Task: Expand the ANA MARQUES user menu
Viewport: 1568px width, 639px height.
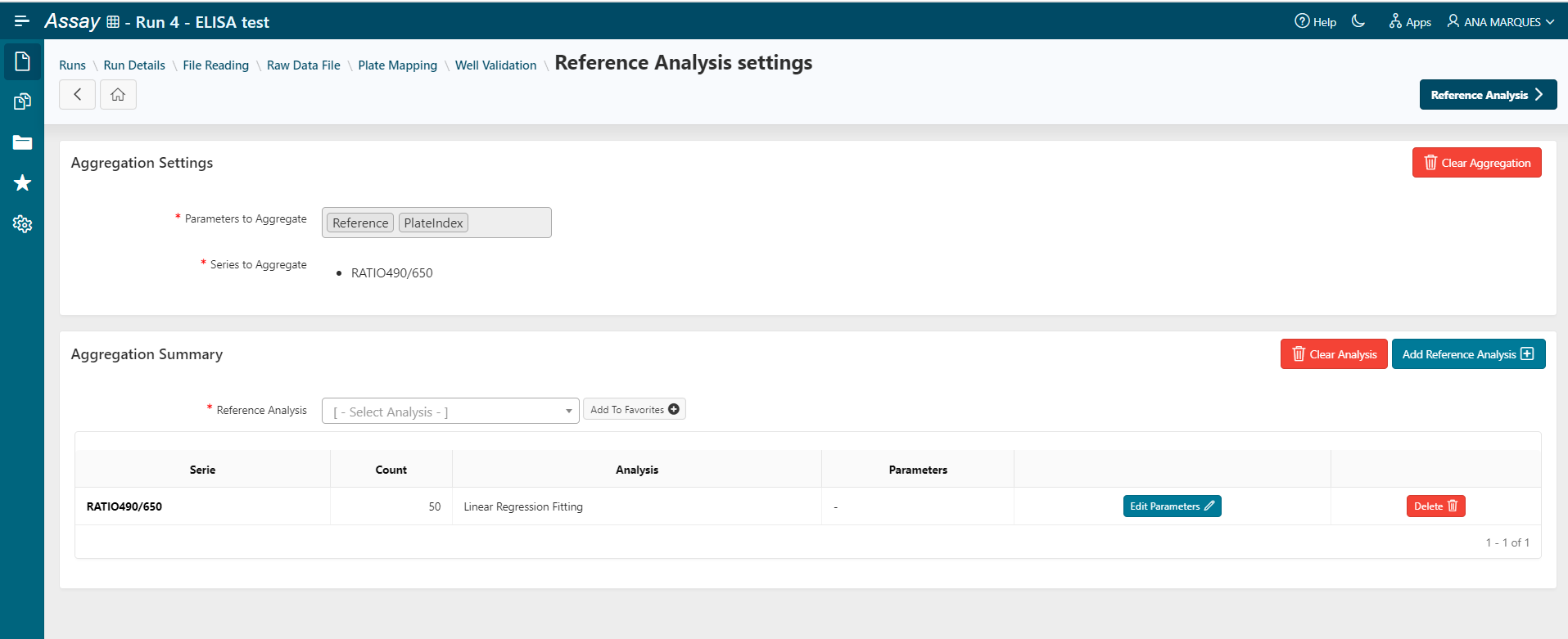Action: pos(1500,22)
